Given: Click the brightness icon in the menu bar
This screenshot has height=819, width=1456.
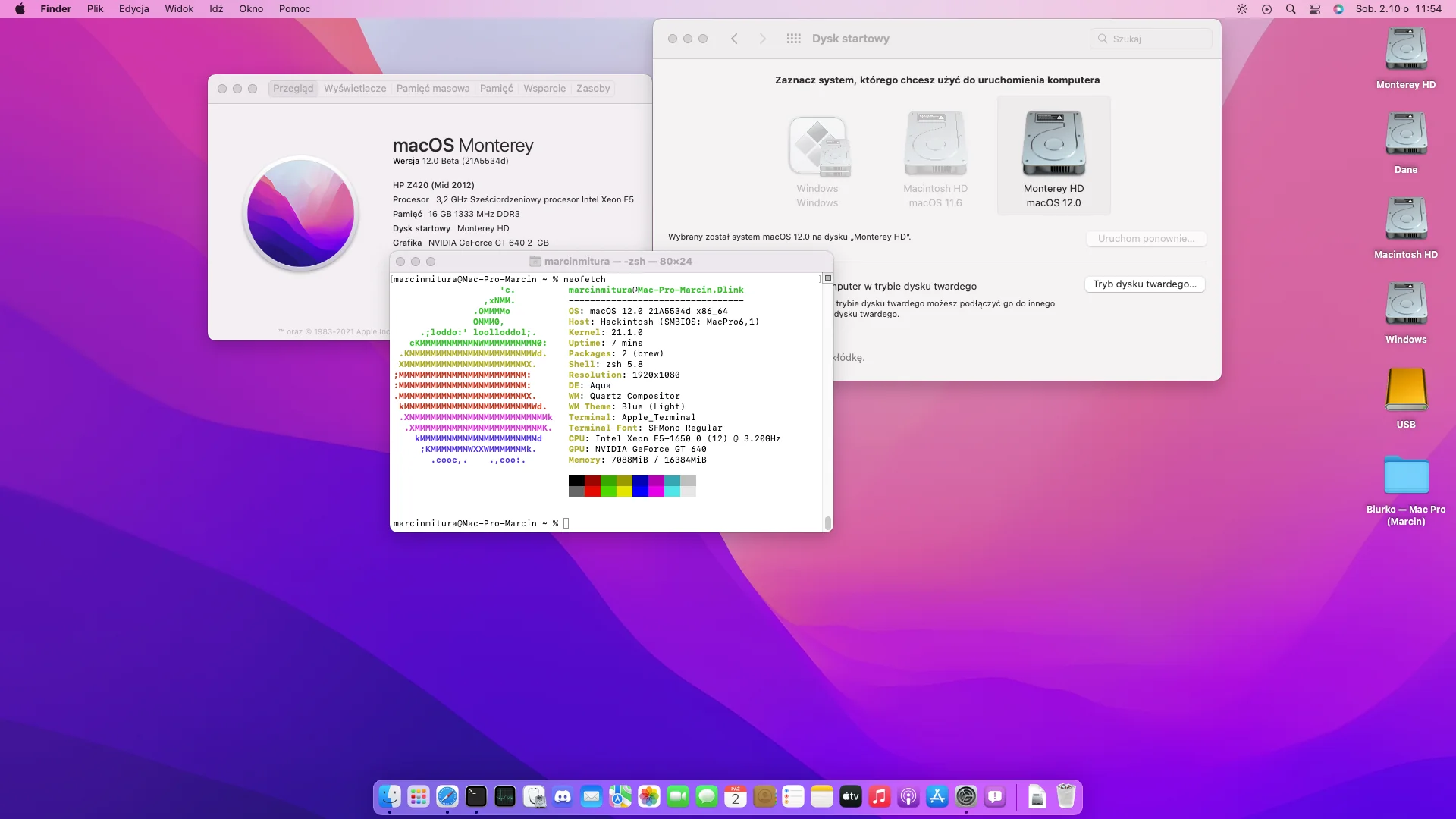Looking at the screenshot, I should [x=1242, y=9].
